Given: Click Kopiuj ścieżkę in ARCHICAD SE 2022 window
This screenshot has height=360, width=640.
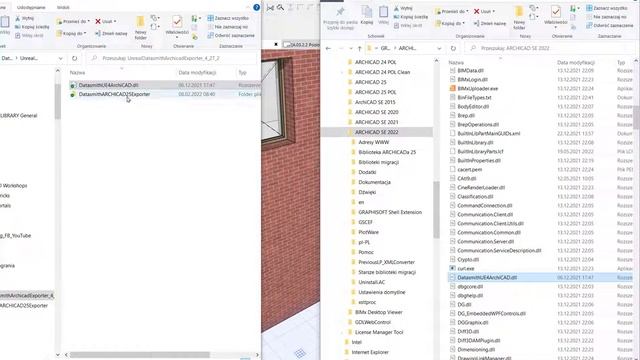Looking at the screenshot, I should click(411, 17).
